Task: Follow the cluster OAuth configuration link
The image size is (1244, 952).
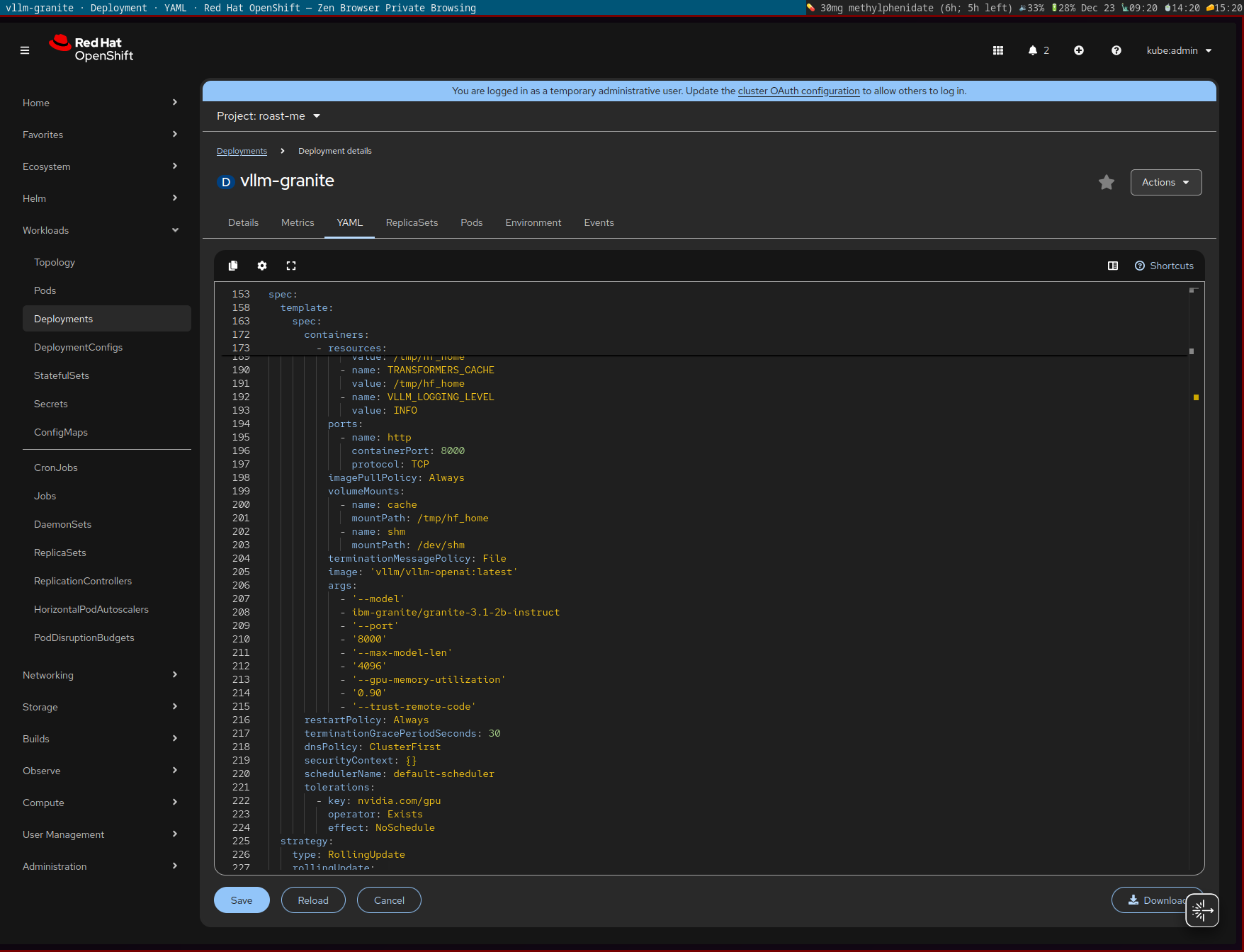Action: click(x=798, y=91)
